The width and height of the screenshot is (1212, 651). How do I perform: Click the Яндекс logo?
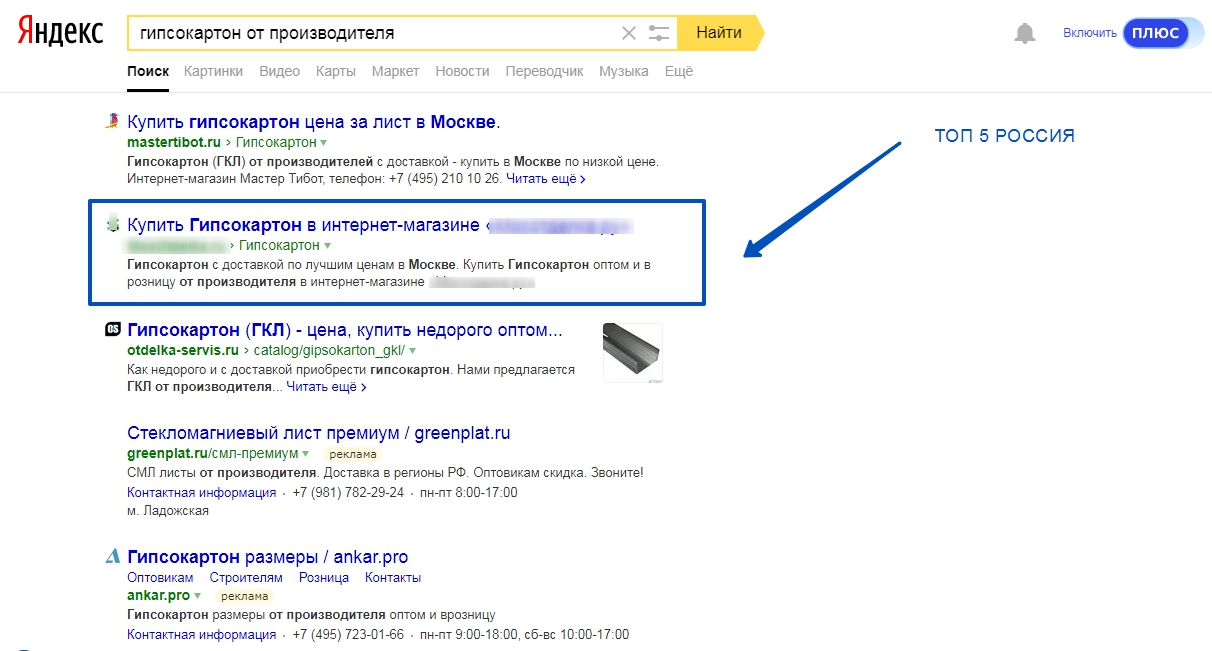[x=60, y=32]
